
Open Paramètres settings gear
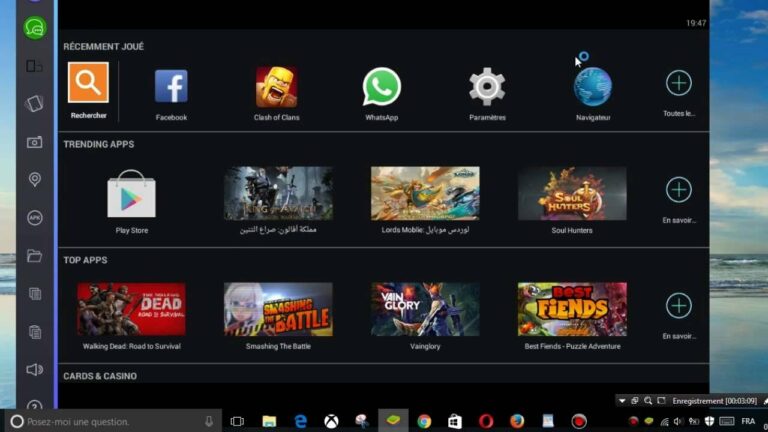487,87
